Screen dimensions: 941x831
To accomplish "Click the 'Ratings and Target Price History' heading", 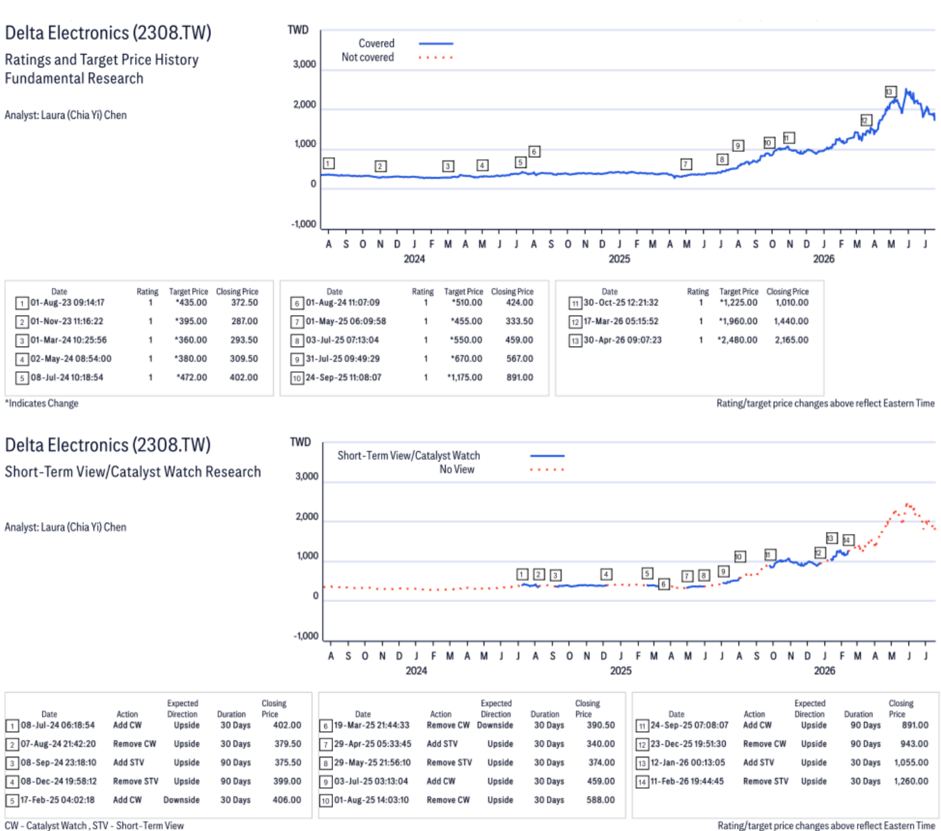I will pos(101,60).
